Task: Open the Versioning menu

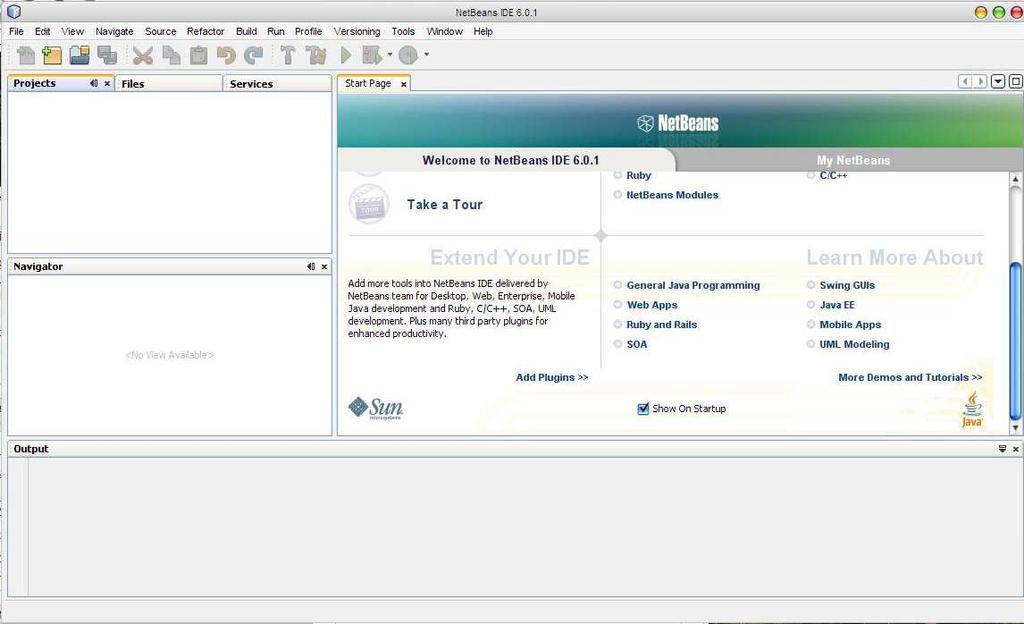Action: tap(357, 31)
